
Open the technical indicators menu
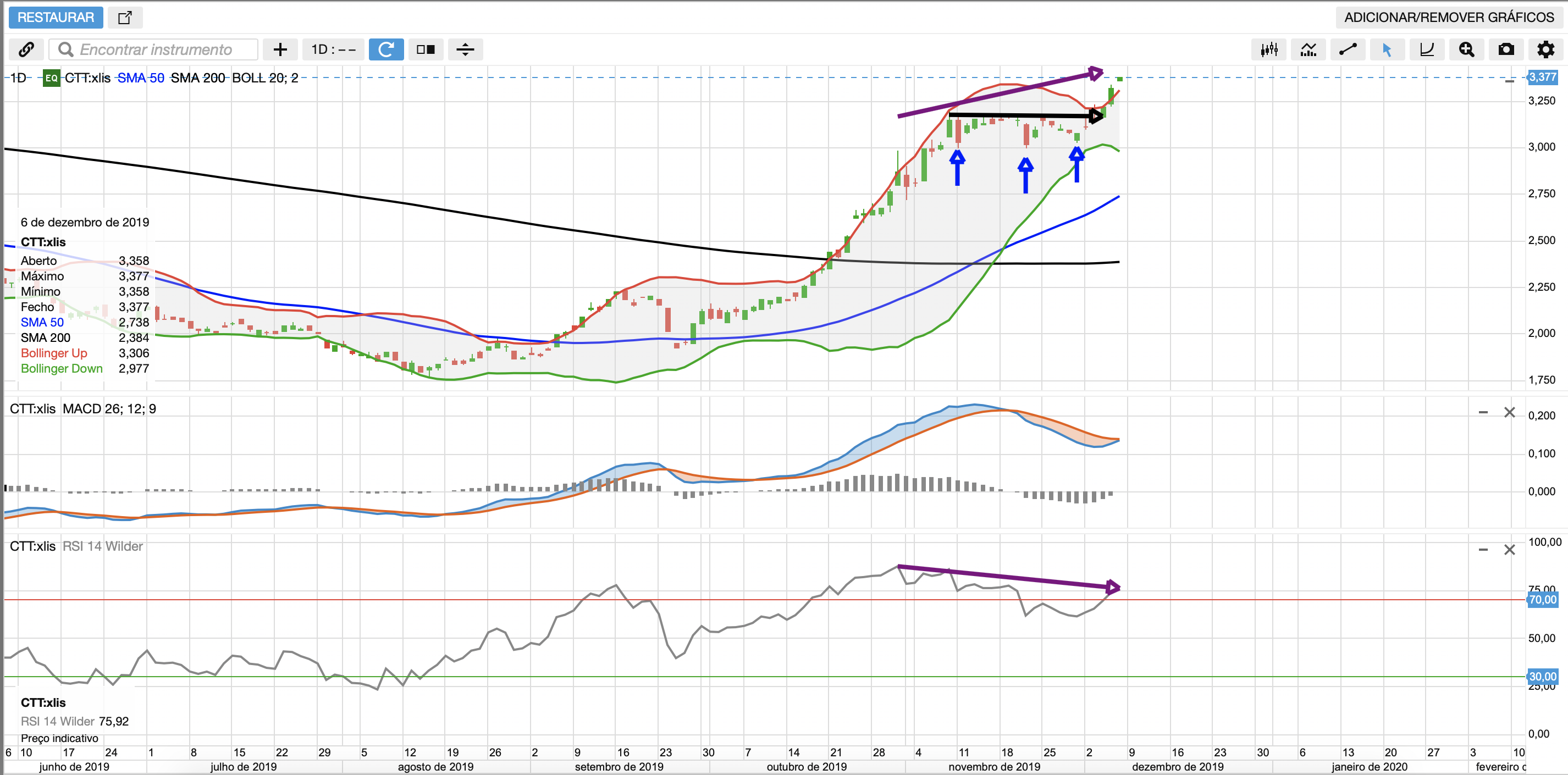(1308, 49)
